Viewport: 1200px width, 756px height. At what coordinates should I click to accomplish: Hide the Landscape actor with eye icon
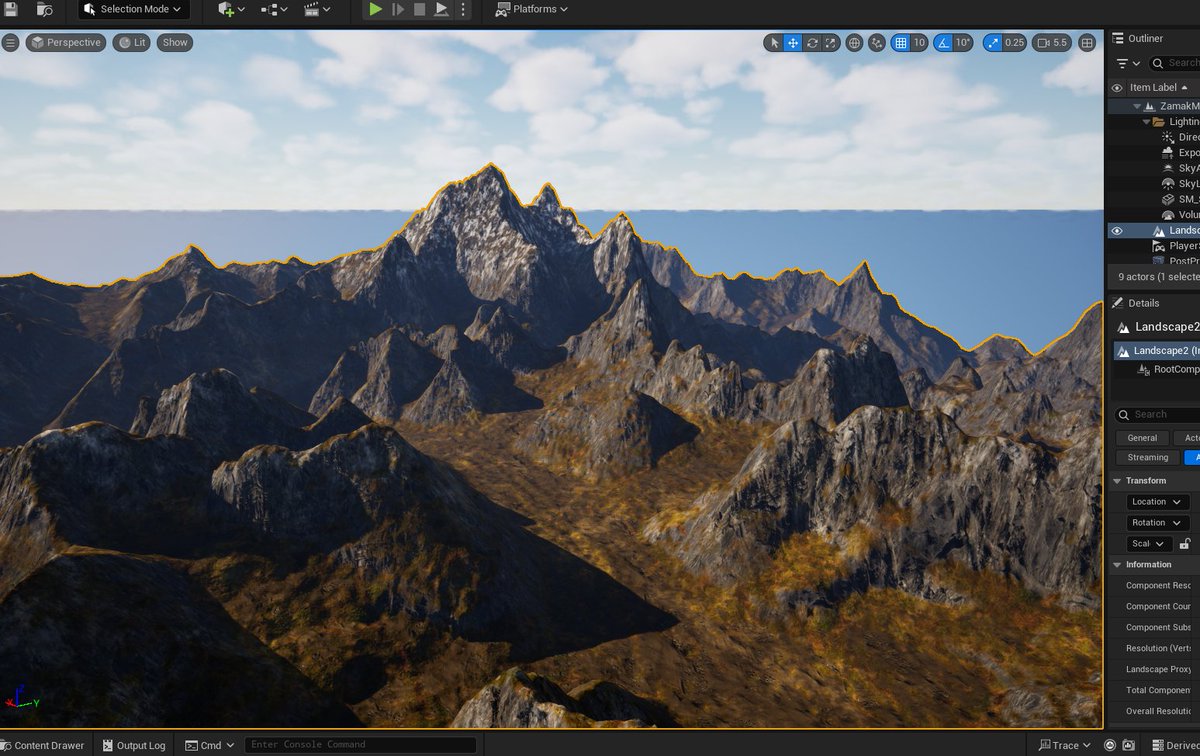tap(1117, 230)
